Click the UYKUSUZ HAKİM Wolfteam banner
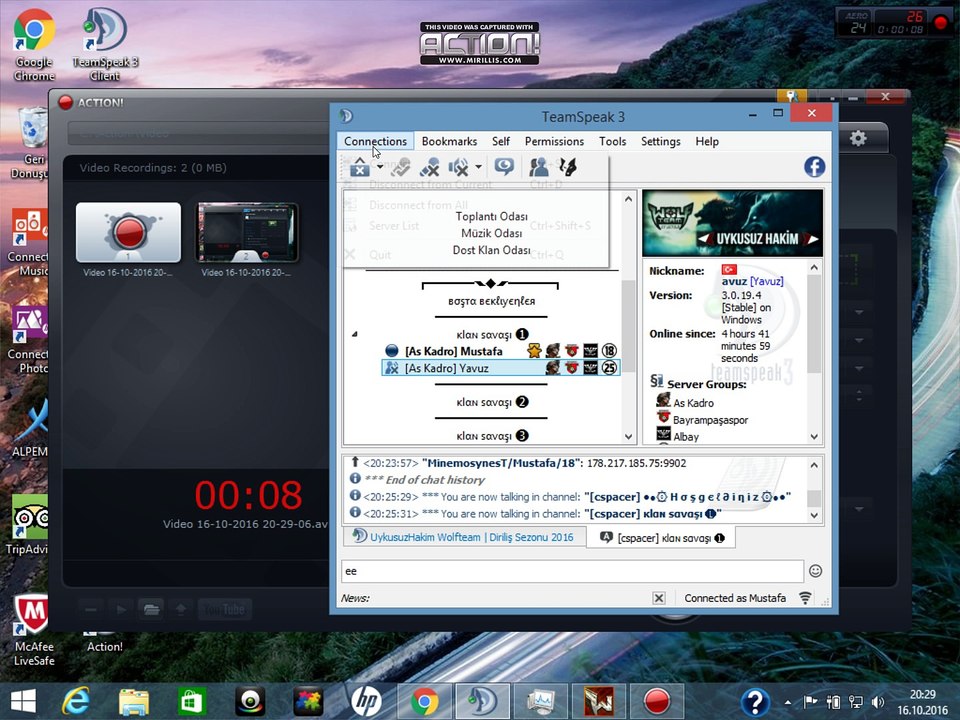 pyautogui.click(x=732, y=223)
